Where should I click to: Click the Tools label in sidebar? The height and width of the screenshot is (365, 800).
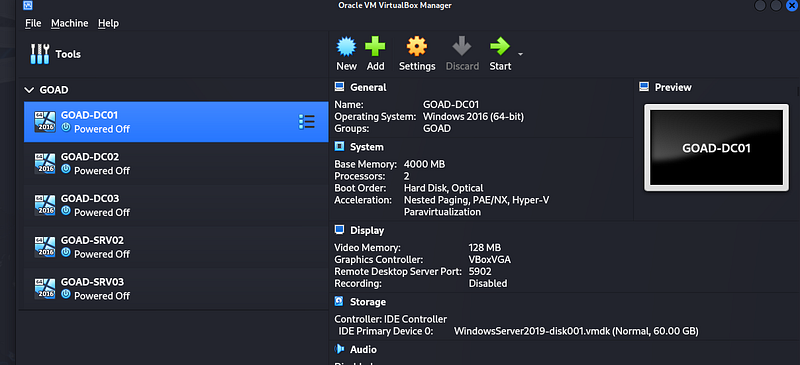(68, 54)
